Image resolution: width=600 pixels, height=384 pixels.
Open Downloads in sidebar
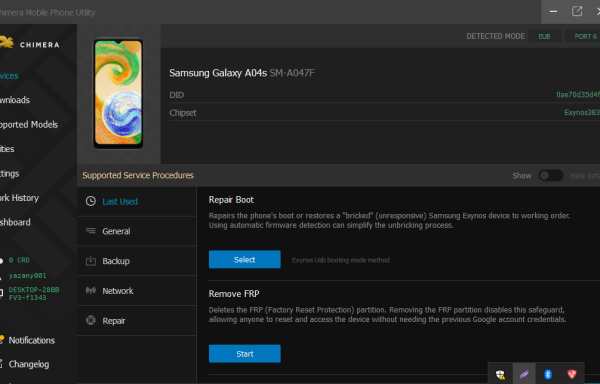coord(15,100)
